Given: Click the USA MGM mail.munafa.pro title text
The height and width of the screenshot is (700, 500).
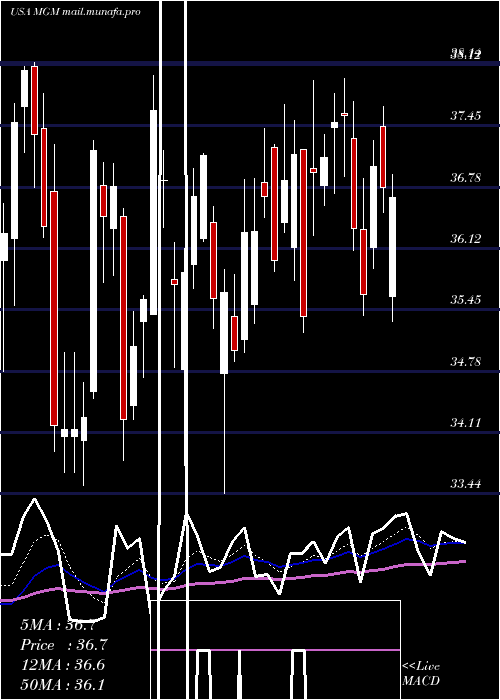Looking at the screenshot, I should 75,12.
